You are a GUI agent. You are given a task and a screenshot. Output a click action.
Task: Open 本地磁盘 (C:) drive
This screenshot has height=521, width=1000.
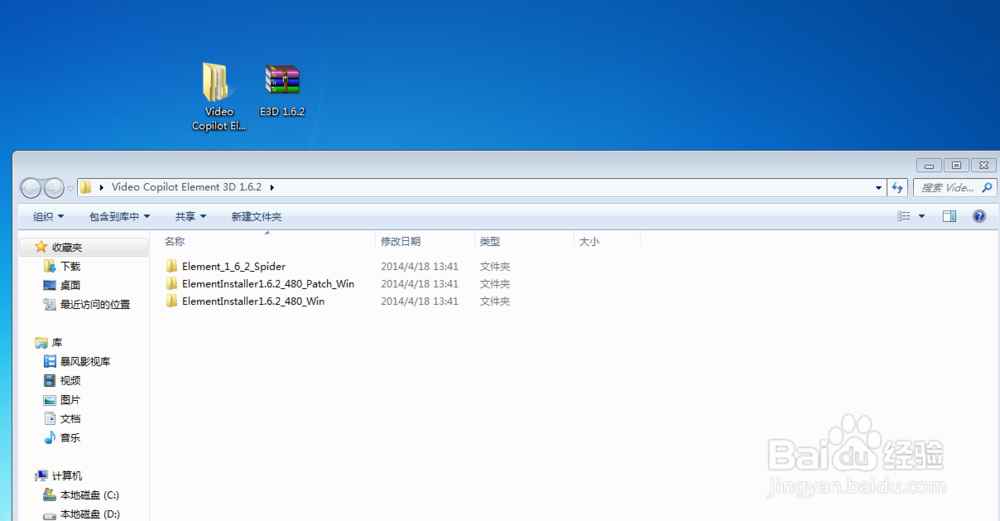(89, 495)
